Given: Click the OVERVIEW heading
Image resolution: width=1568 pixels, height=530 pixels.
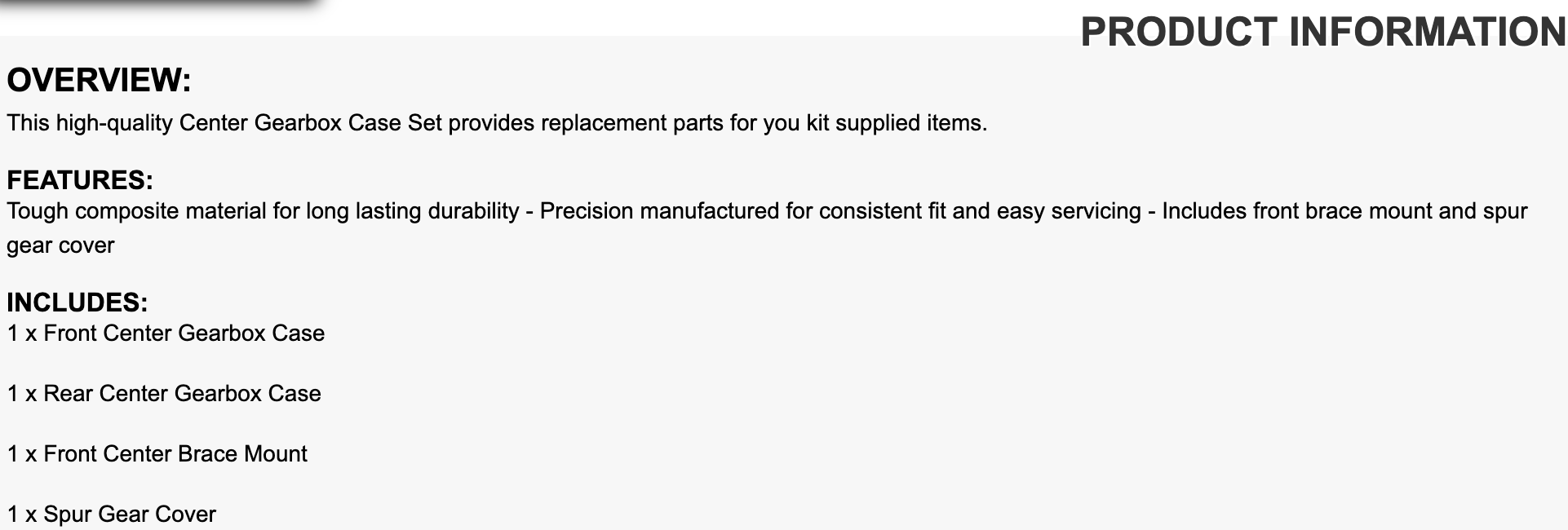Looking at the screenshot, I should click(x=99, y=80).
